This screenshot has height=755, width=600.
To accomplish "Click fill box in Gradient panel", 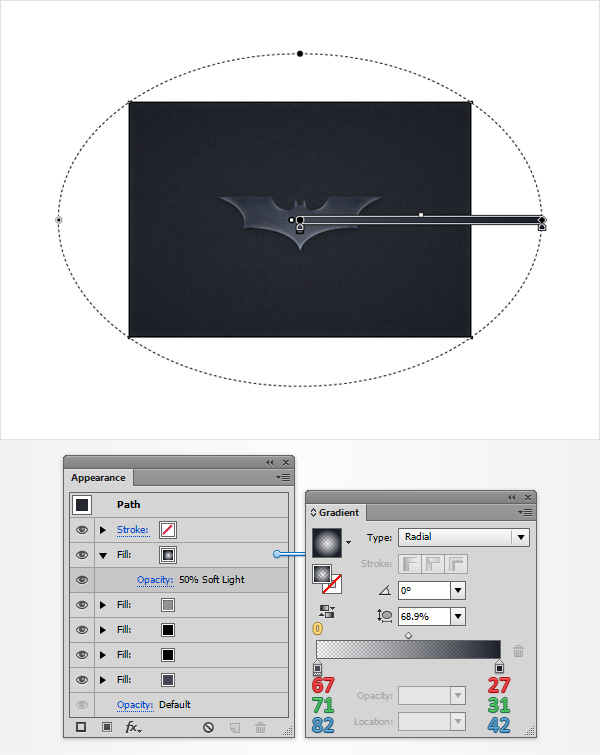I will [322, 574].
